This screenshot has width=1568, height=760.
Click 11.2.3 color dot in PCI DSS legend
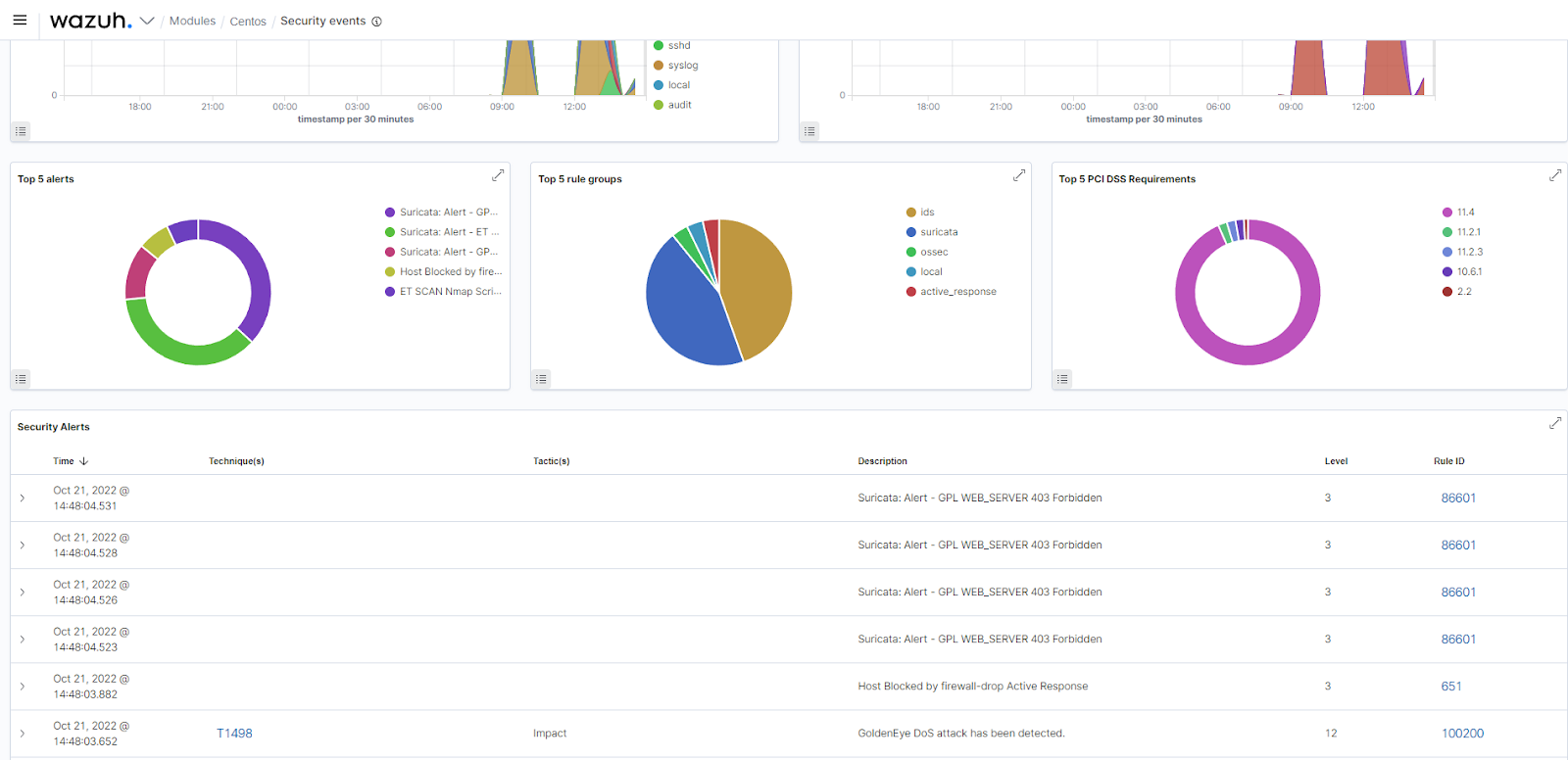point(1447,252)
